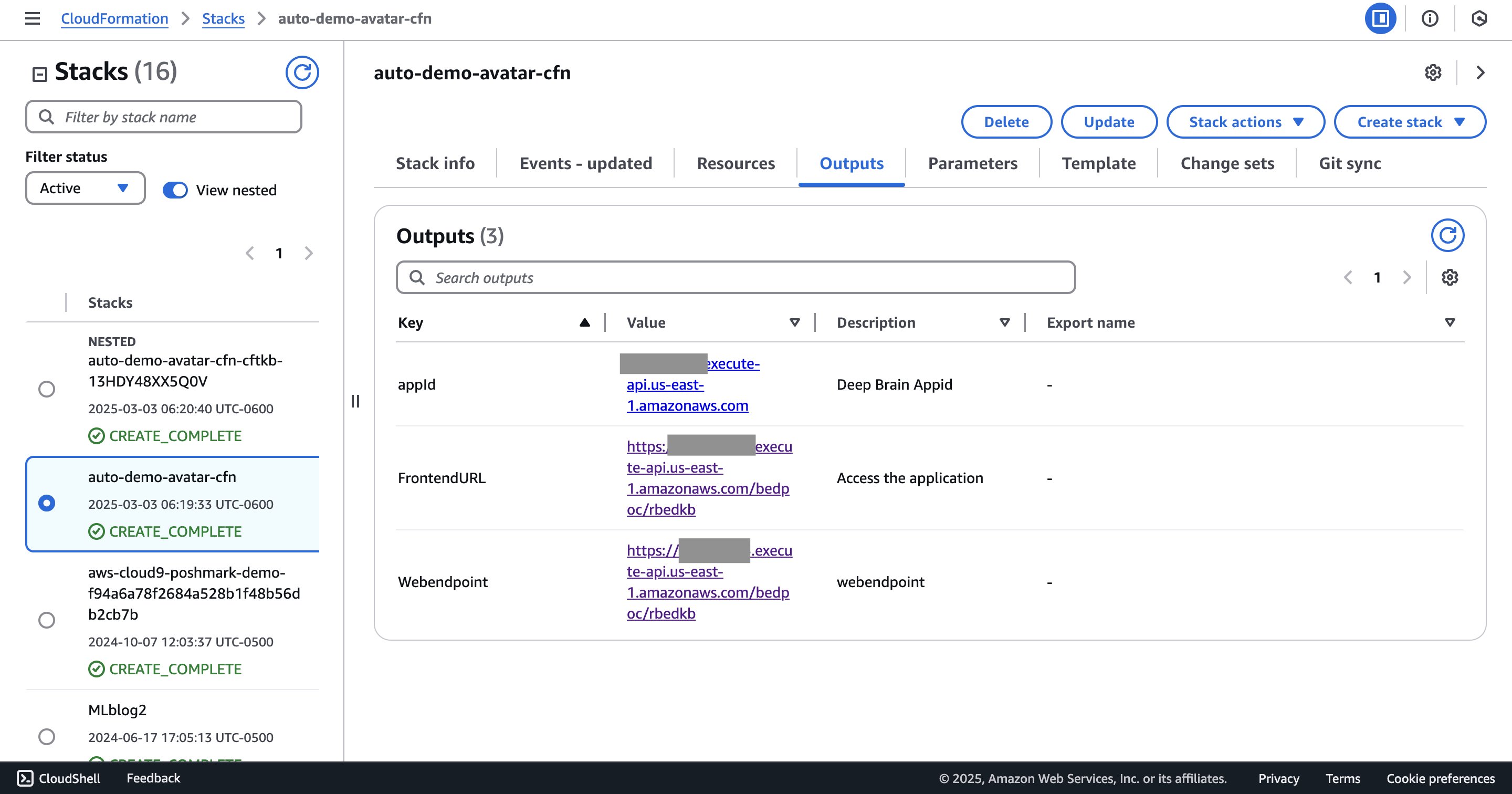
Task: Open Cookie preferences in footer
Action: pos(1441,778)
